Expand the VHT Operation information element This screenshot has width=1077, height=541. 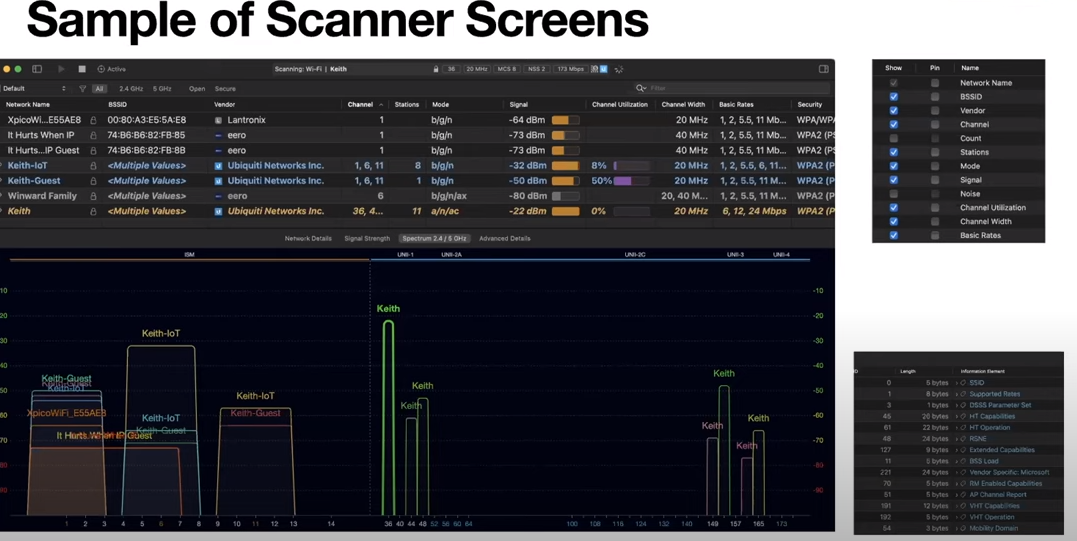957,517
